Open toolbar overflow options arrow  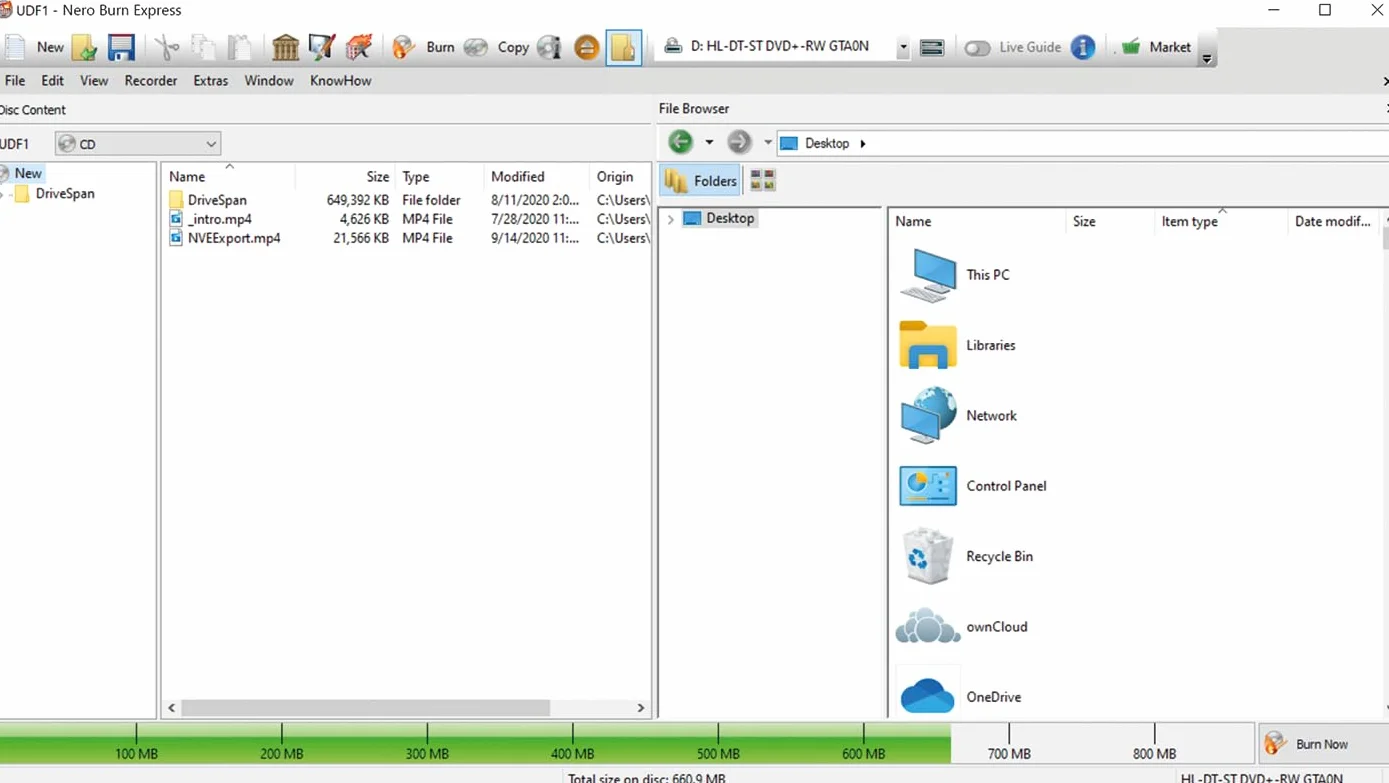pyautogui.click(x=1207, y=58)
